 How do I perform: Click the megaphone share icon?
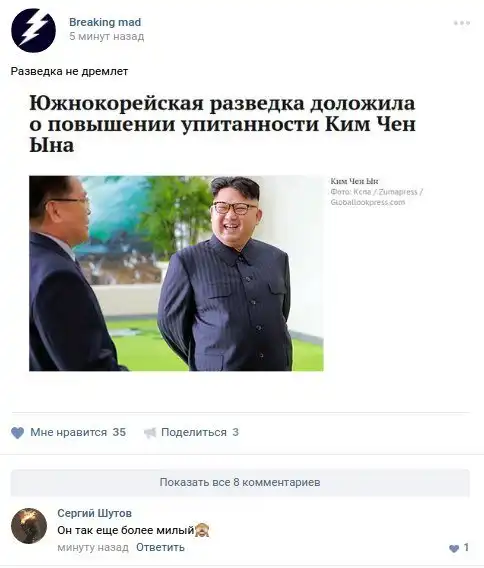click(x=150, y=433)
